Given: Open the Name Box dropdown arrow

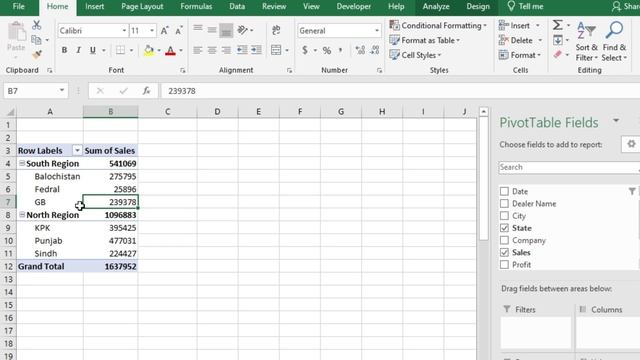Looking at the screenshot, I should click(62, 90).
